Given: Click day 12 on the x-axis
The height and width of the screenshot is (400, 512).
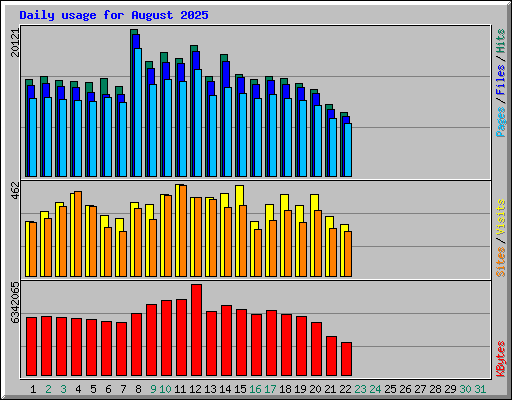Looking at the screenshot, I should tap(195, 389).
